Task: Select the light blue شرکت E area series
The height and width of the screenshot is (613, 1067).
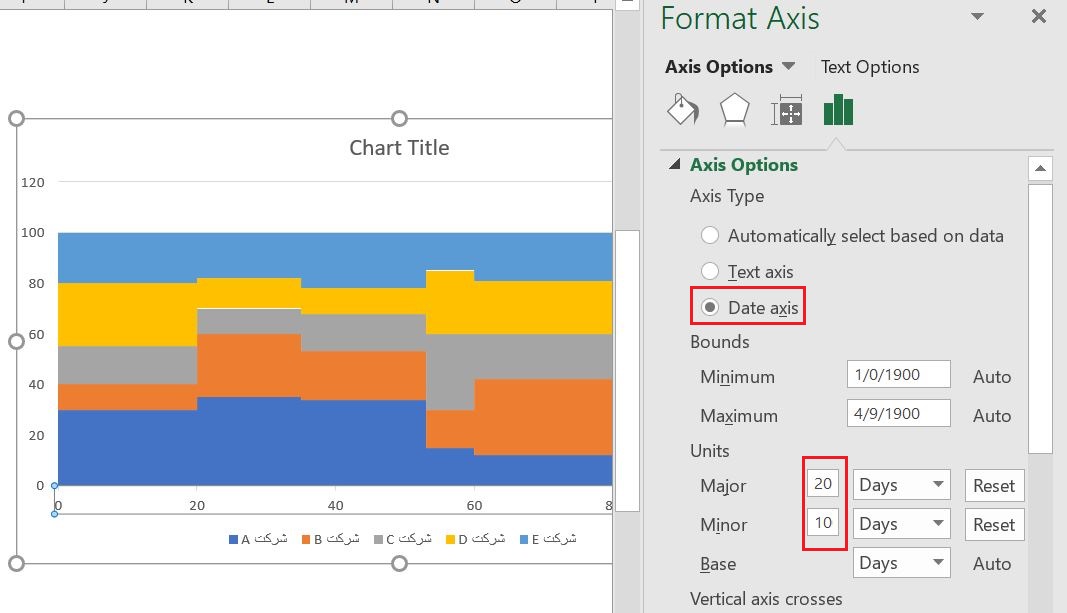Action: (x=333, y=255)
